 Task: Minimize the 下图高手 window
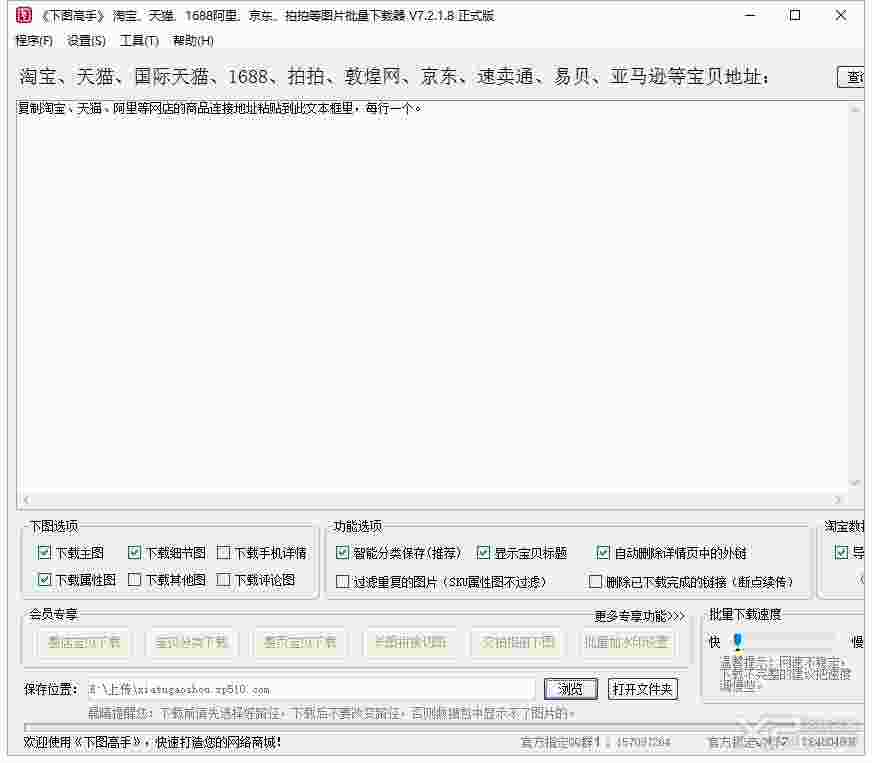point(750,15)
